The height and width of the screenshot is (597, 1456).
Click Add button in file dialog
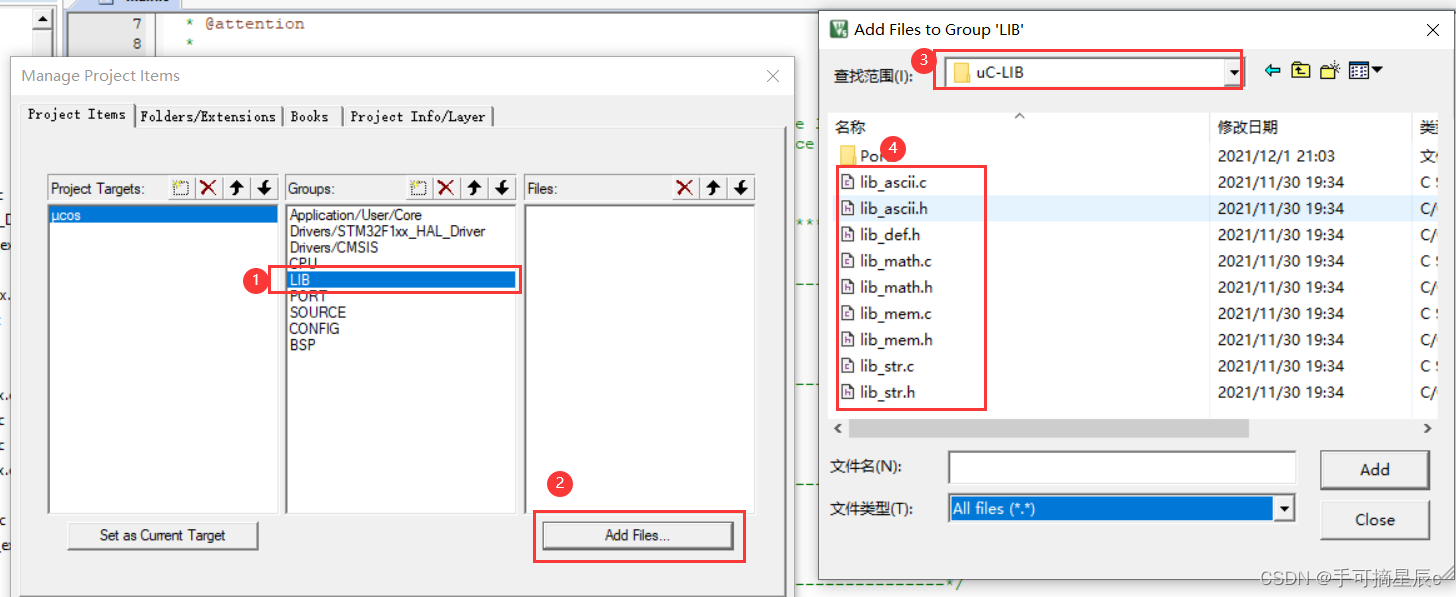pos(1375,469)
